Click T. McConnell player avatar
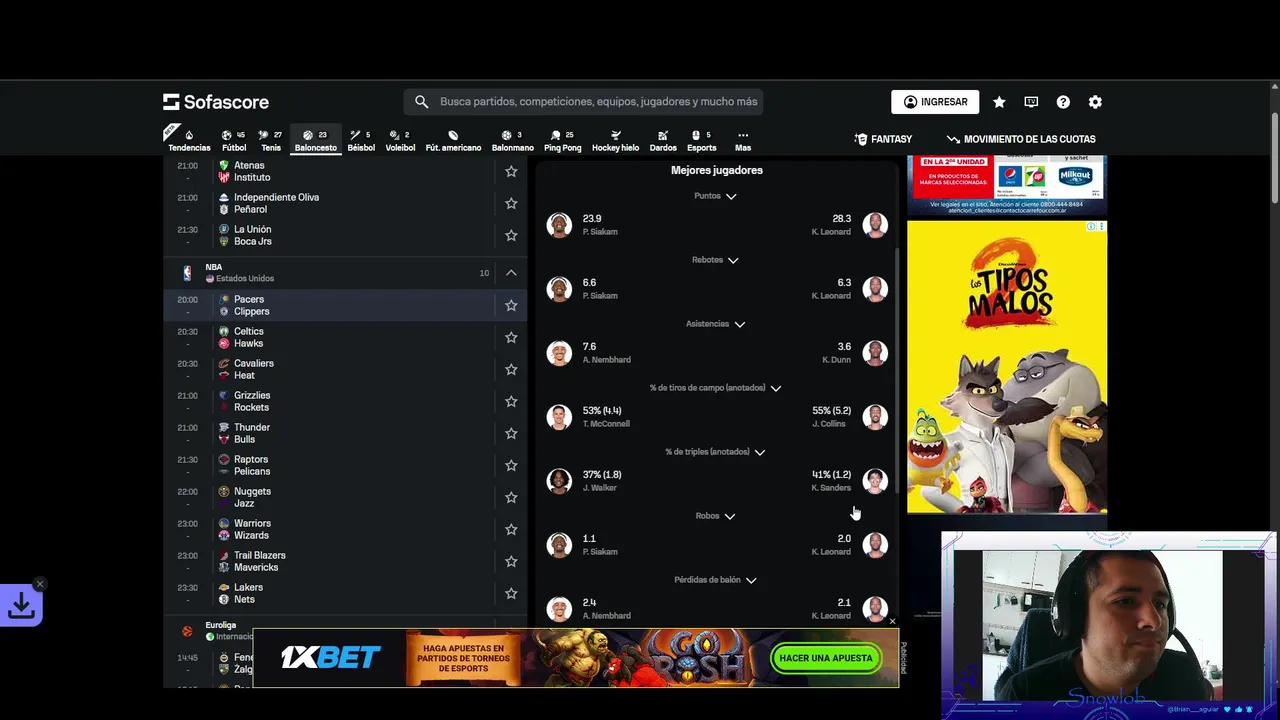Screen dimensions: 1280x720 tap(559, 417)
